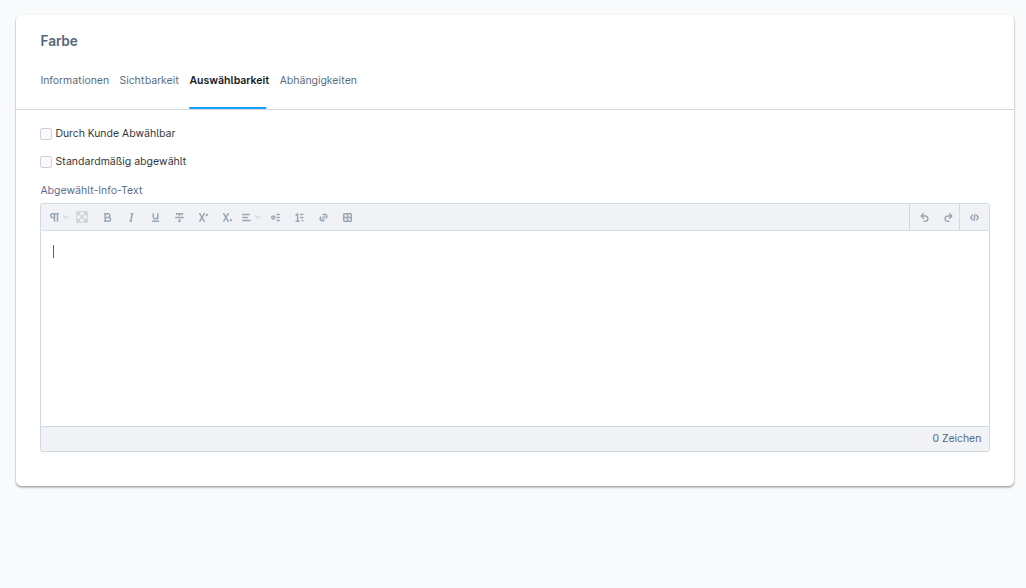Insert an unordered bullet list
Screen dimensions: 1026x588
pos(275,218)
